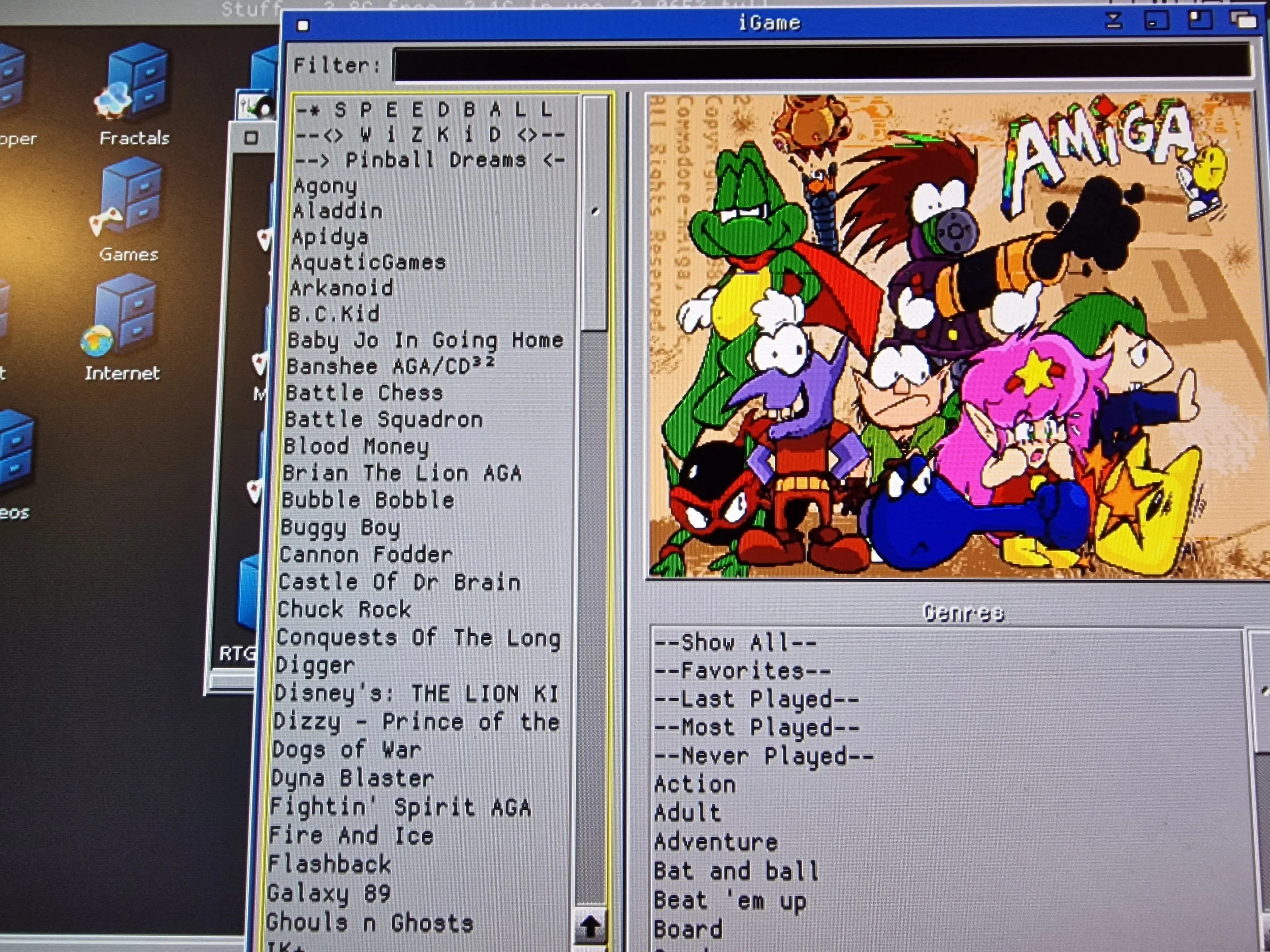Click the iGame zoom gadget
1270x952 pixels.
[1200, 21]
